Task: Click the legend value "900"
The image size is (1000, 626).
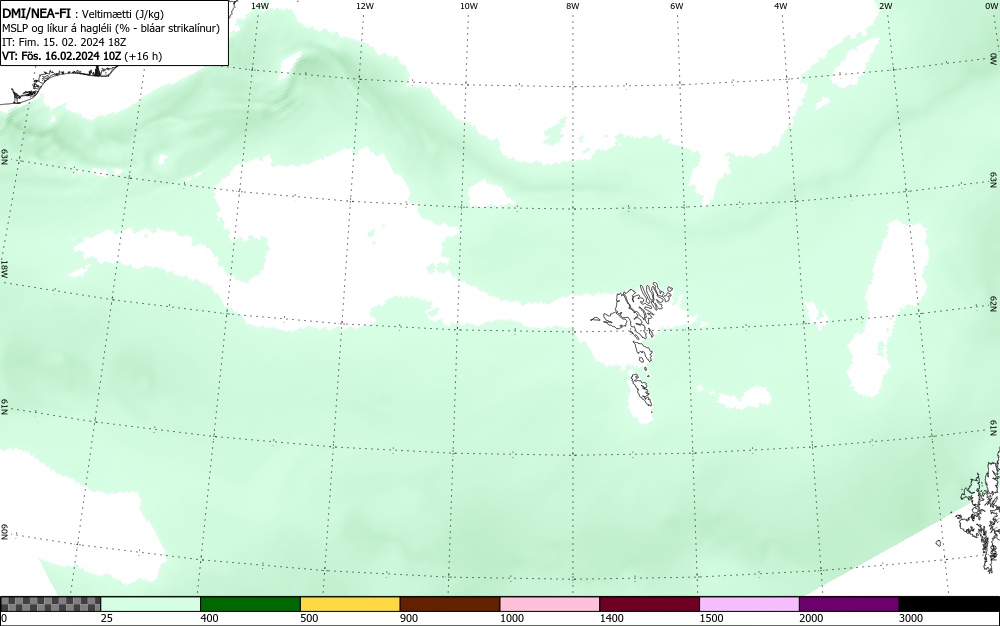Action: click(x=409, y=618)
